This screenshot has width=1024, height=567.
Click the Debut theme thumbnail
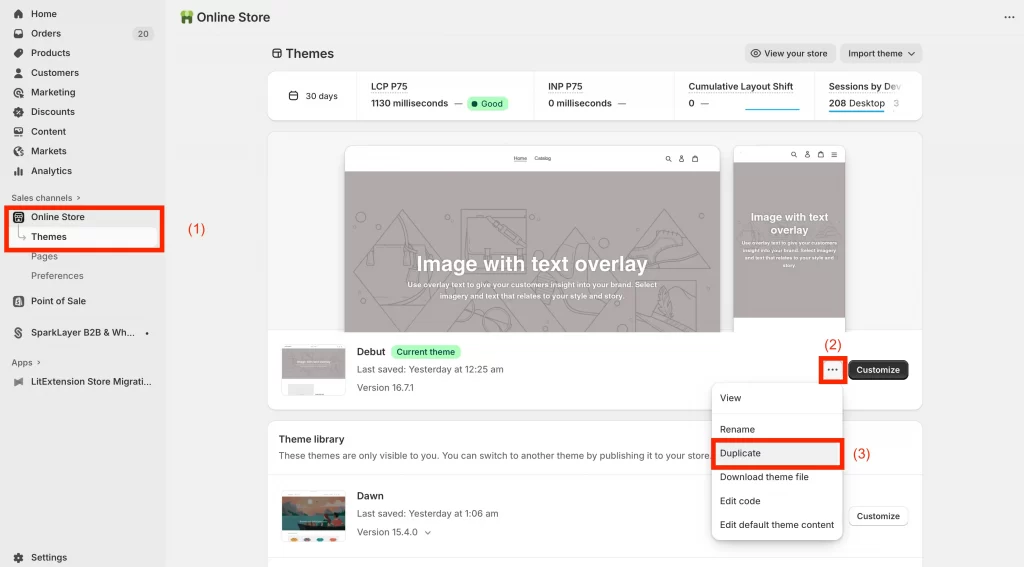[x=313, y=370]
